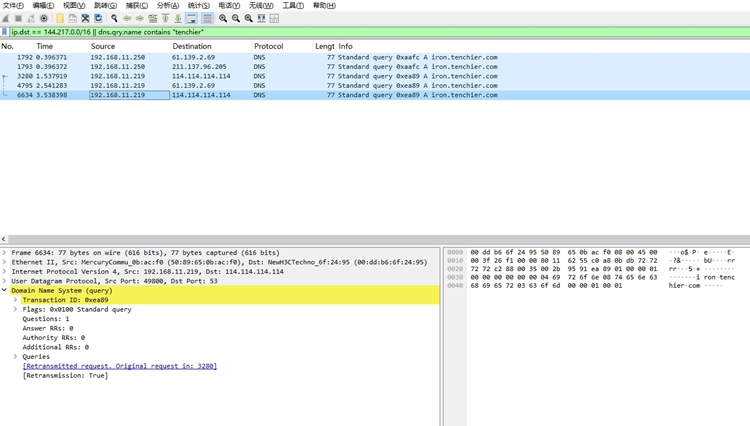Expand Internet Protocol Version 4 details
The width and height of the screenshot is (750, 426).
coord(4,272)
